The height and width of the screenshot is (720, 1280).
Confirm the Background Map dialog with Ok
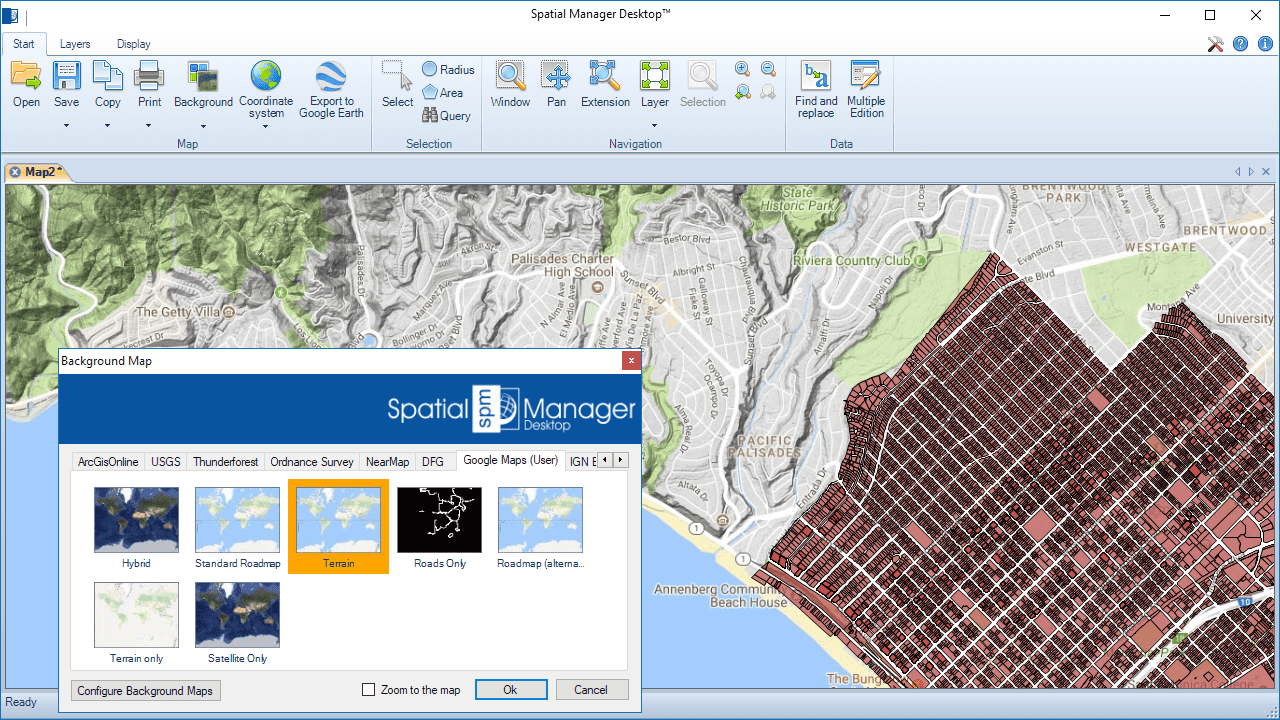click(511, 690)
